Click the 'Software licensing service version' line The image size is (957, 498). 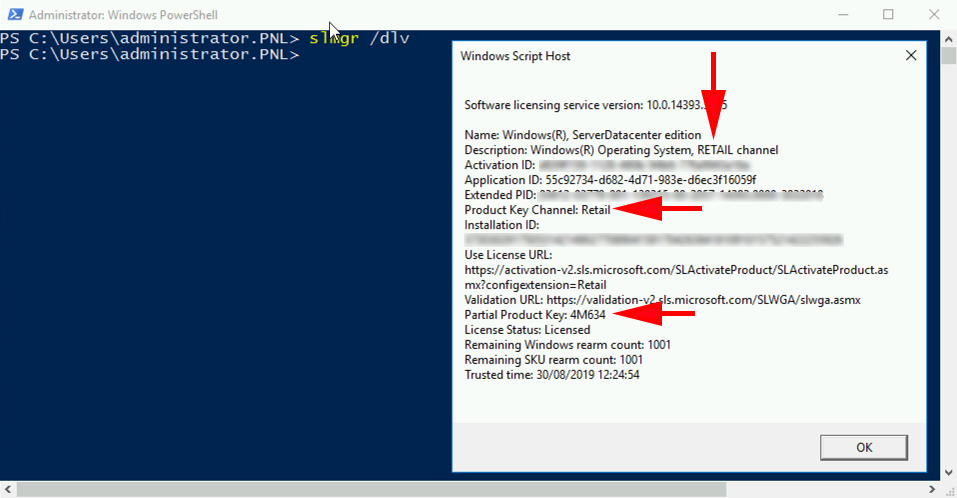click(x=596, y=105)
